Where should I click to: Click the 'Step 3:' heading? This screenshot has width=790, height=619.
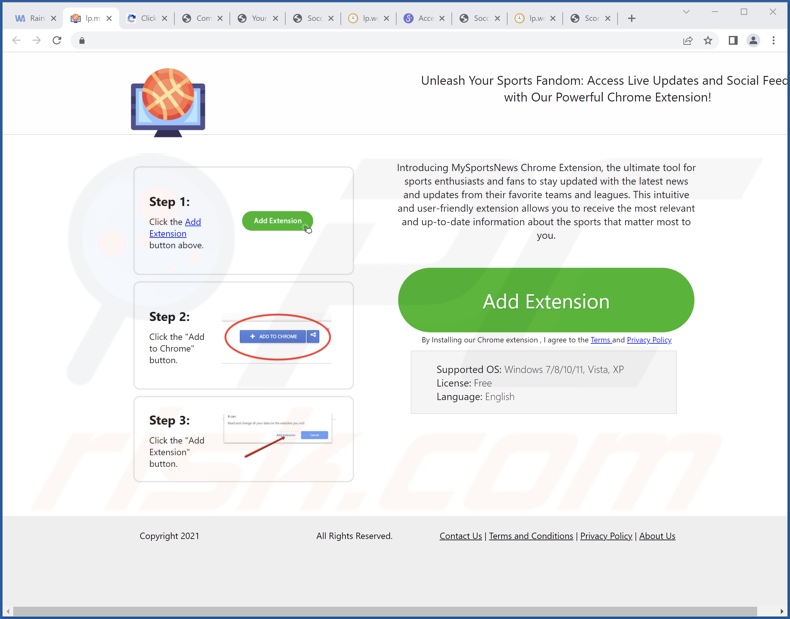169,421
